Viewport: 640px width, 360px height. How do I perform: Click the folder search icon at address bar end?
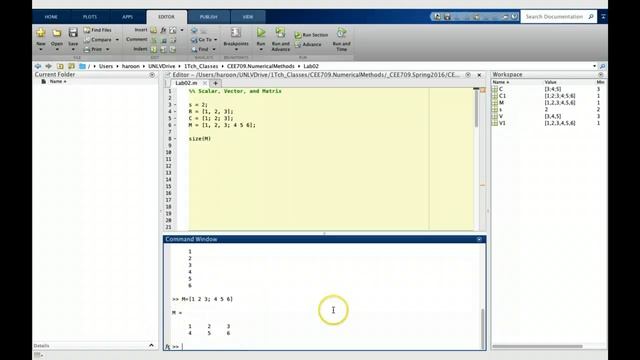602,66
